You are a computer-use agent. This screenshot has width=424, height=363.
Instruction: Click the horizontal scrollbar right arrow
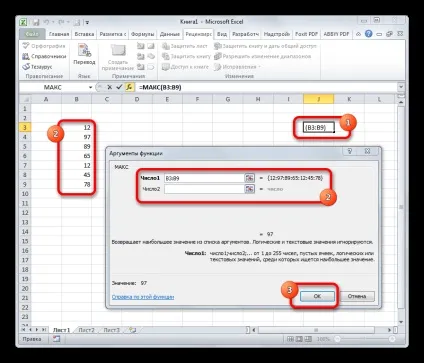pyautogui.click(x=389, y=330)
